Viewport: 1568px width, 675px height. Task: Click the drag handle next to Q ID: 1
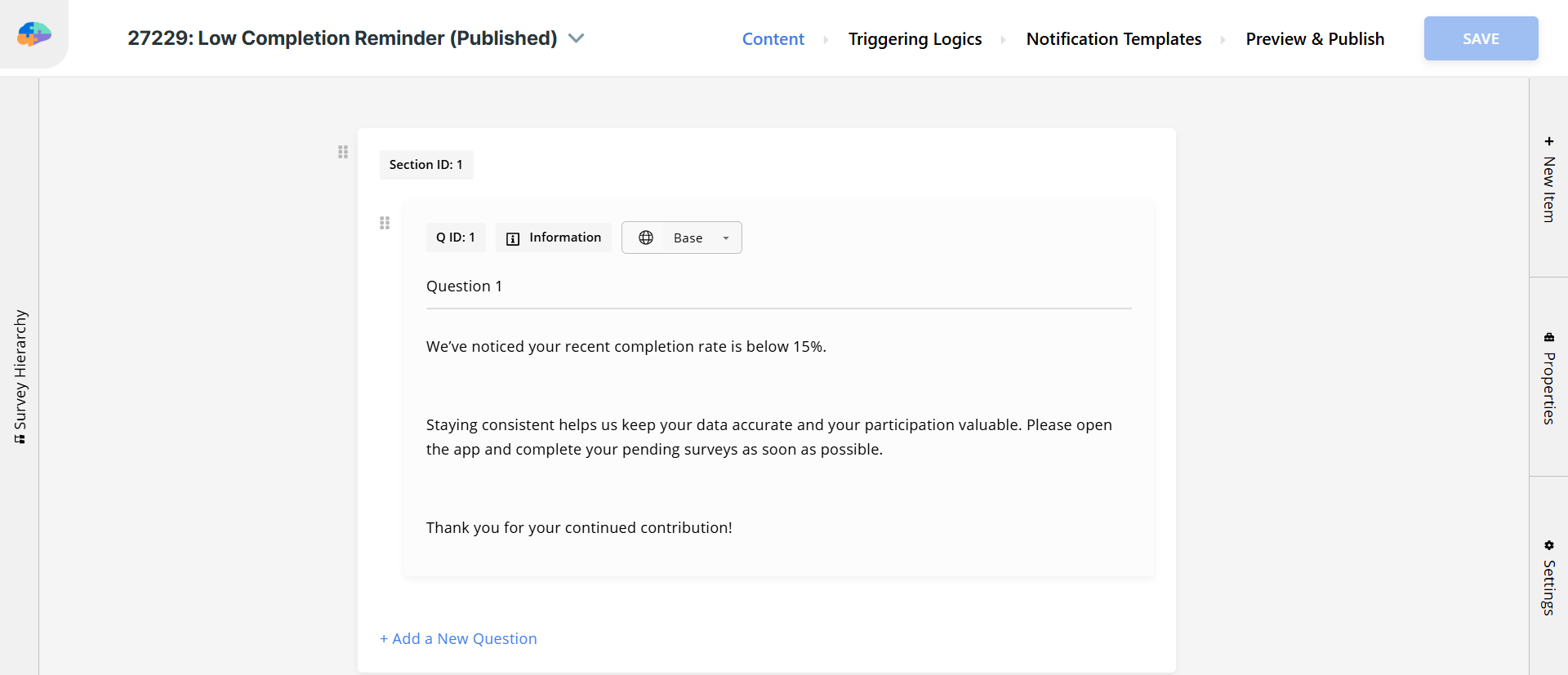[385, 223]
